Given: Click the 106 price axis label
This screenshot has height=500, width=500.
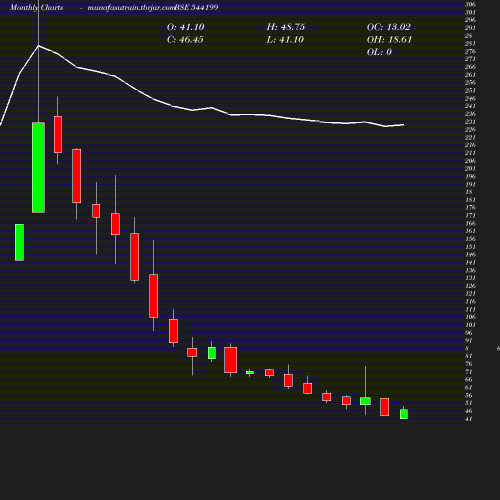Looking at the screenshot, I should (470, 317).
